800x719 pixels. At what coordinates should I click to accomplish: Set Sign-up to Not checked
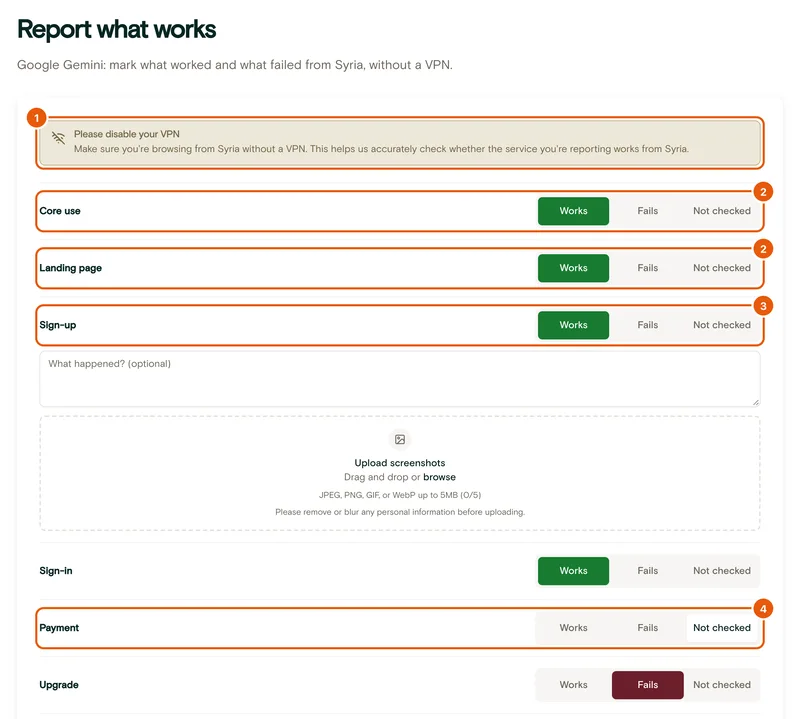721,325
